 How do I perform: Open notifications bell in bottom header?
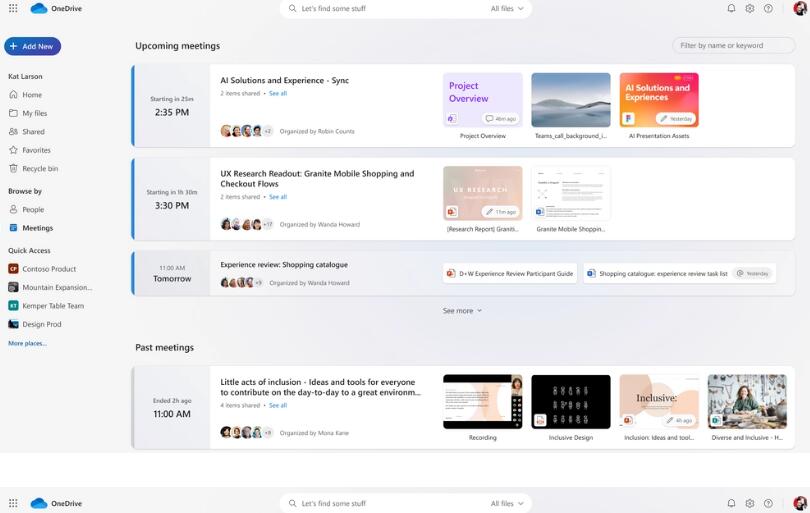[731, 503]
